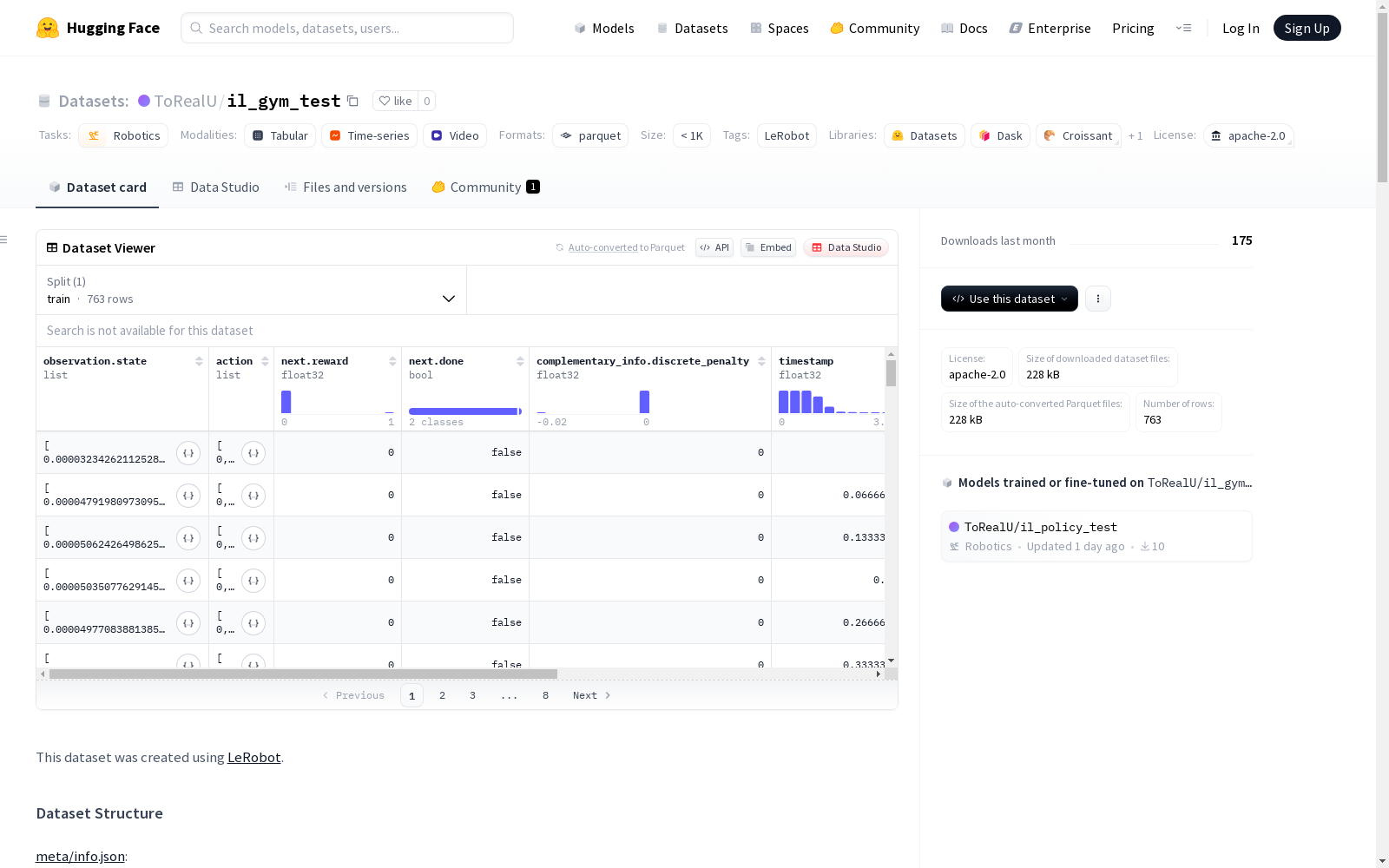
Task: Open the apache-2.0 license tag
Action: pyautogui.click(x=1248, y=135)
